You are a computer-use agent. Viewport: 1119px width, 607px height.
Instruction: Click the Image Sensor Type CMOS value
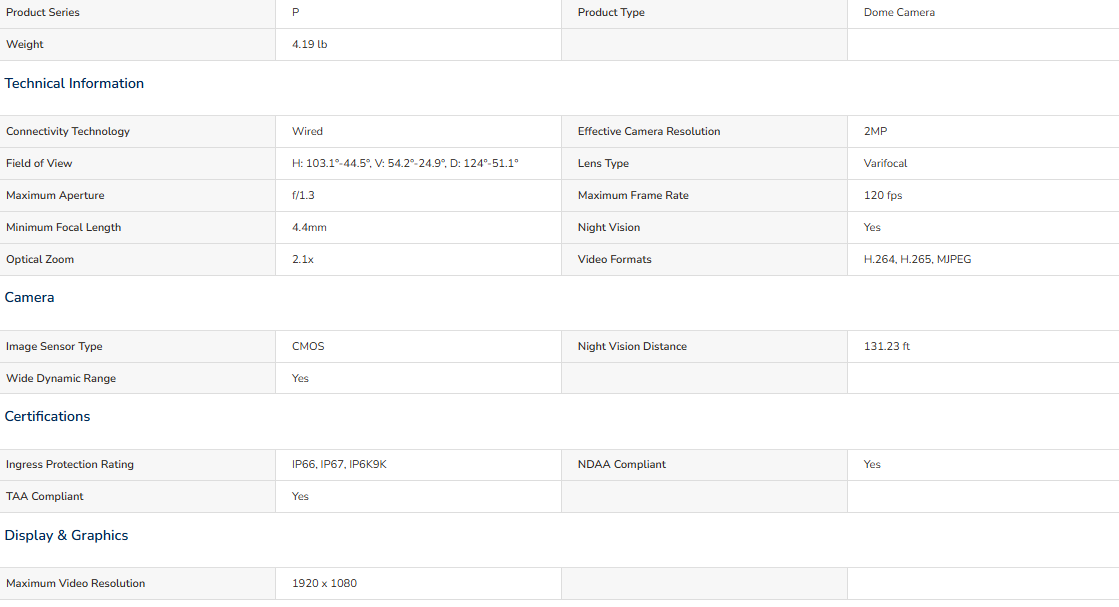(x=308, y=347)
